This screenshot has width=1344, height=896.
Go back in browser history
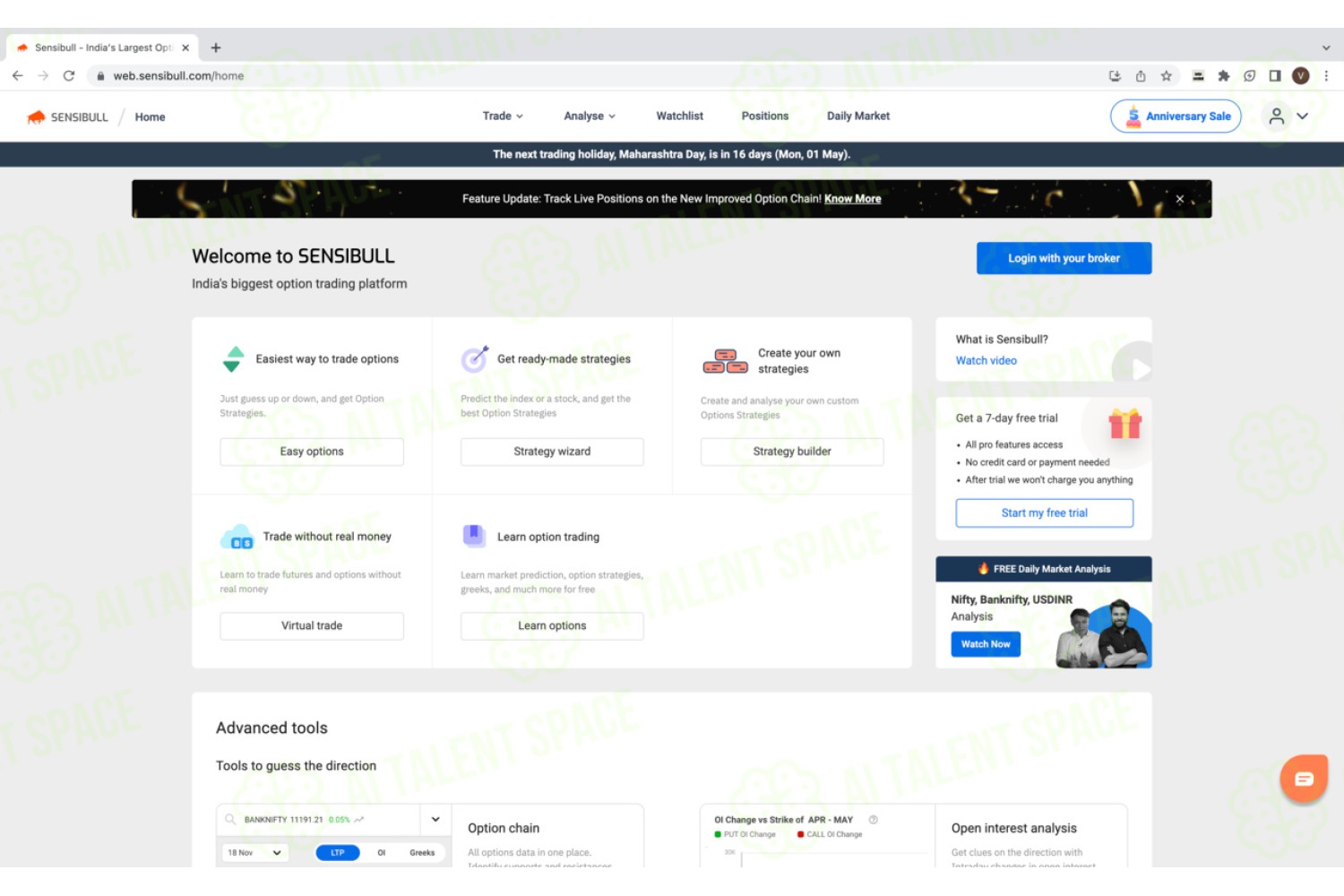[17, 76]
